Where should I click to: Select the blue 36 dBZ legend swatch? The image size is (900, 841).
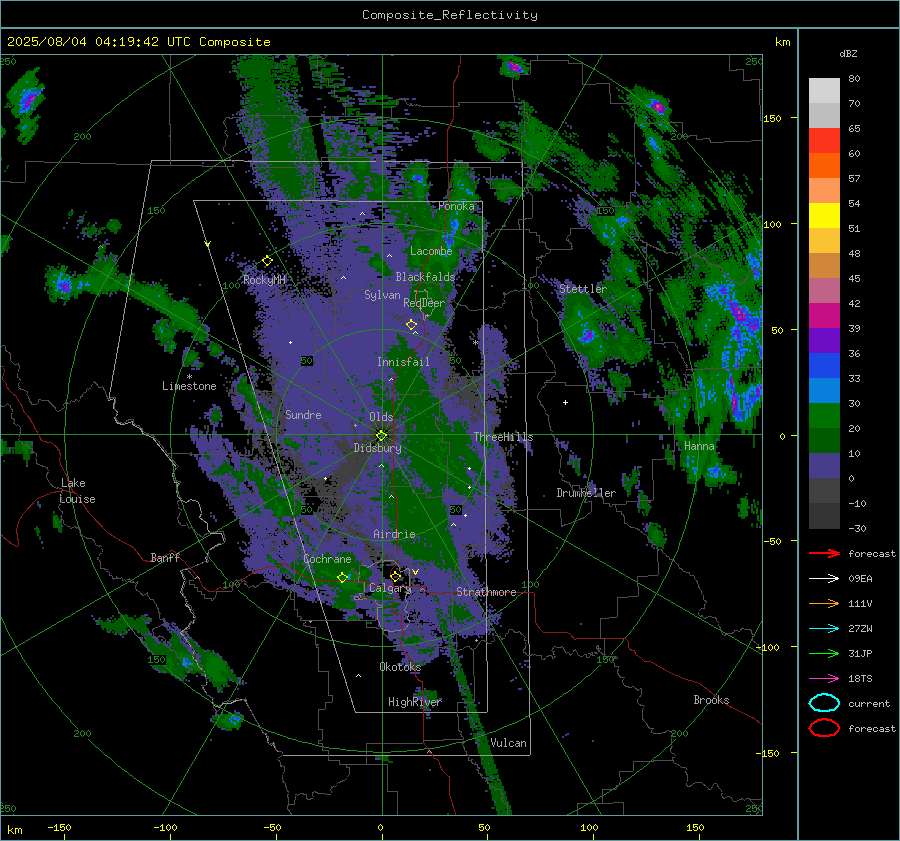click(824, 365)
